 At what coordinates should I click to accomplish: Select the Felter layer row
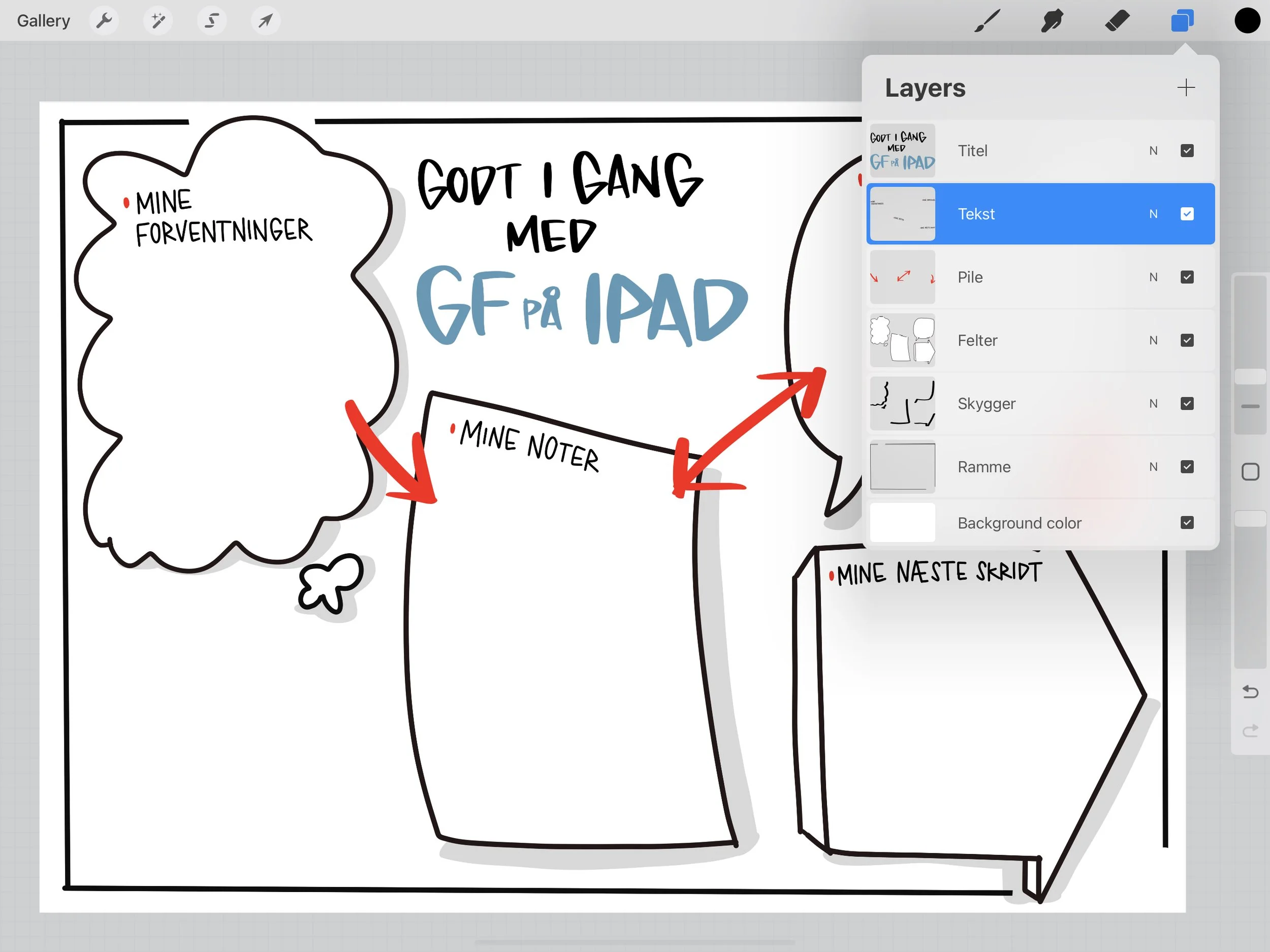[x=1010, y=340]
